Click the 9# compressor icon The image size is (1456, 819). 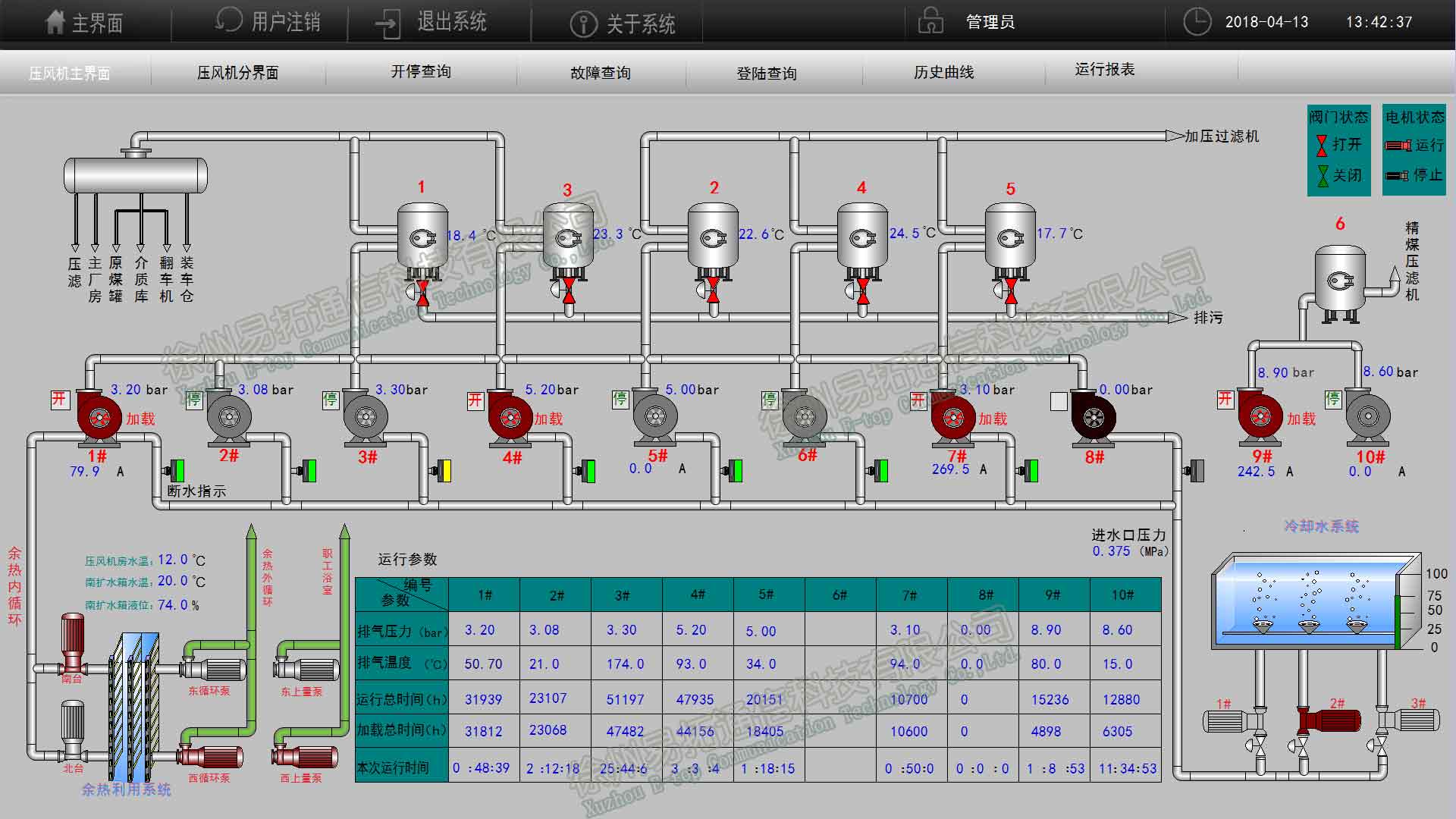[1260, 416]
